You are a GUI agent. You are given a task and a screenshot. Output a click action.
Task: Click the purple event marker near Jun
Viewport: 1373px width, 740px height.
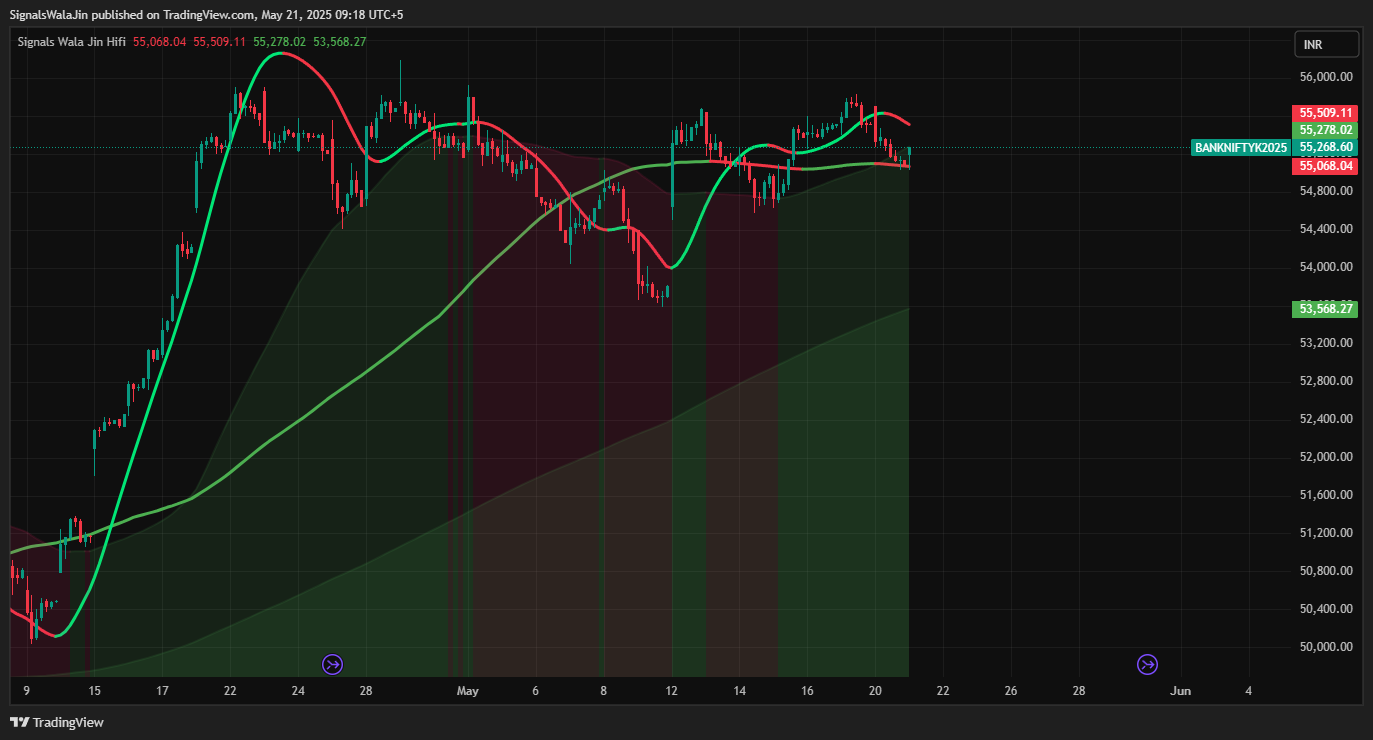1147,663
